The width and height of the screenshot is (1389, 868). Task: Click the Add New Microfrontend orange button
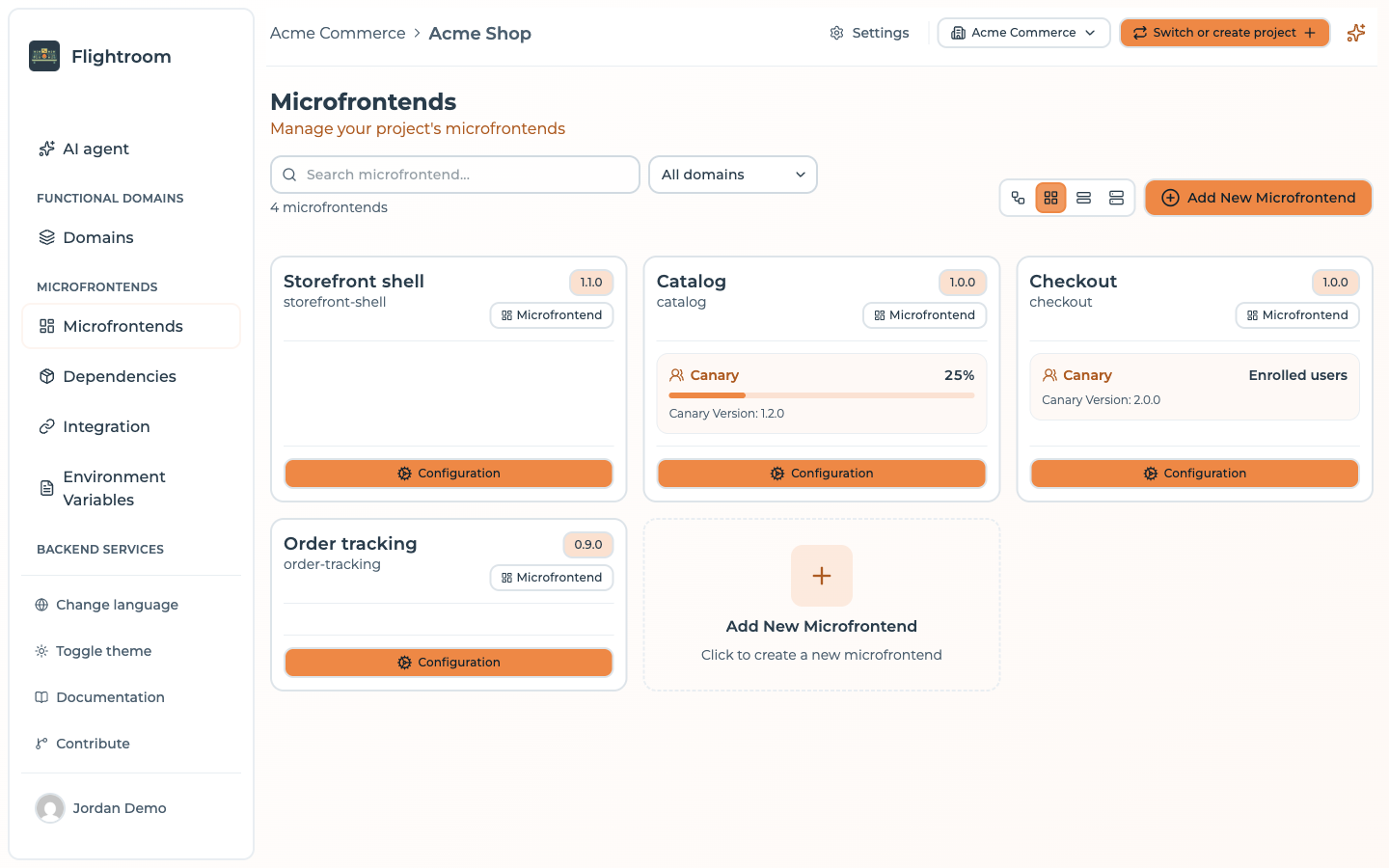(1259, 198)
